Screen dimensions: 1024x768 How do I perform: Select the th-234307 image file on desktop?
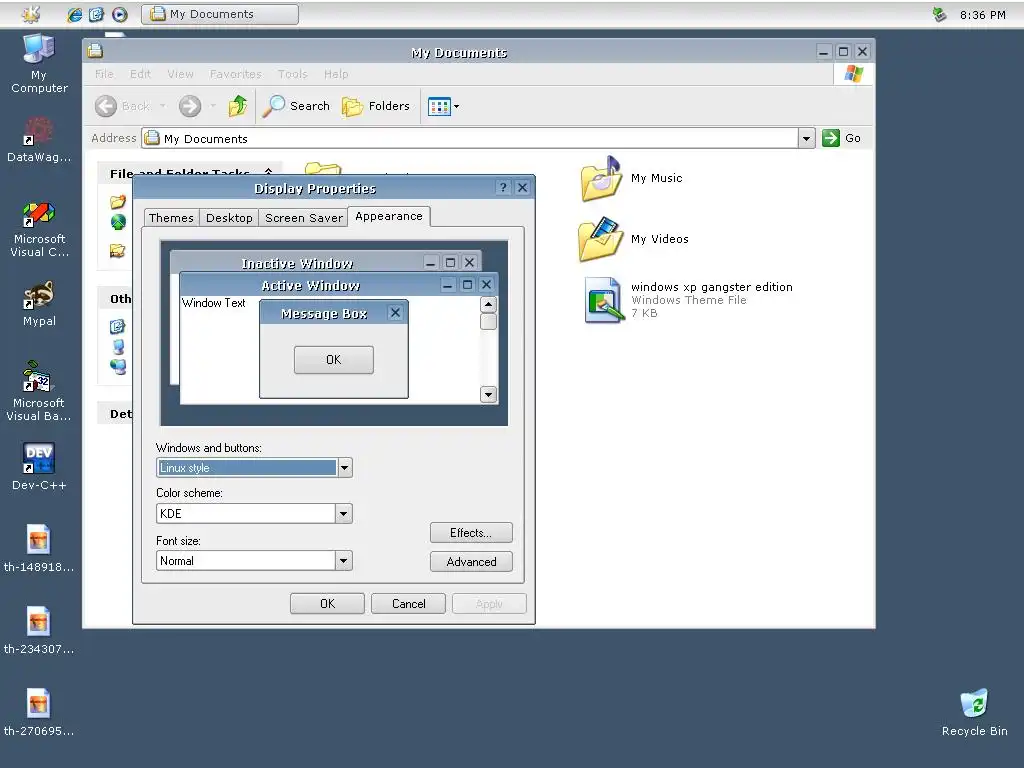39,630
